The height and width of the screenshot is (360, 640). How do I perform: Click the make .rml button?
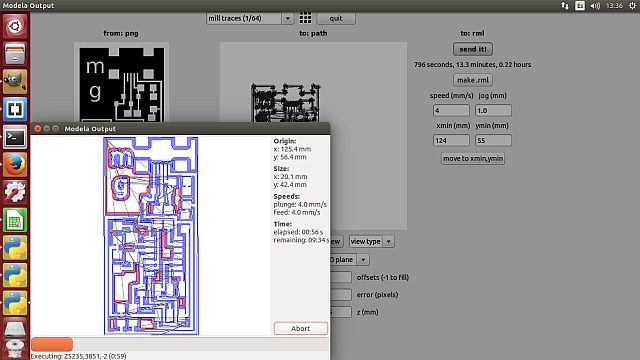tap(473, 80)
